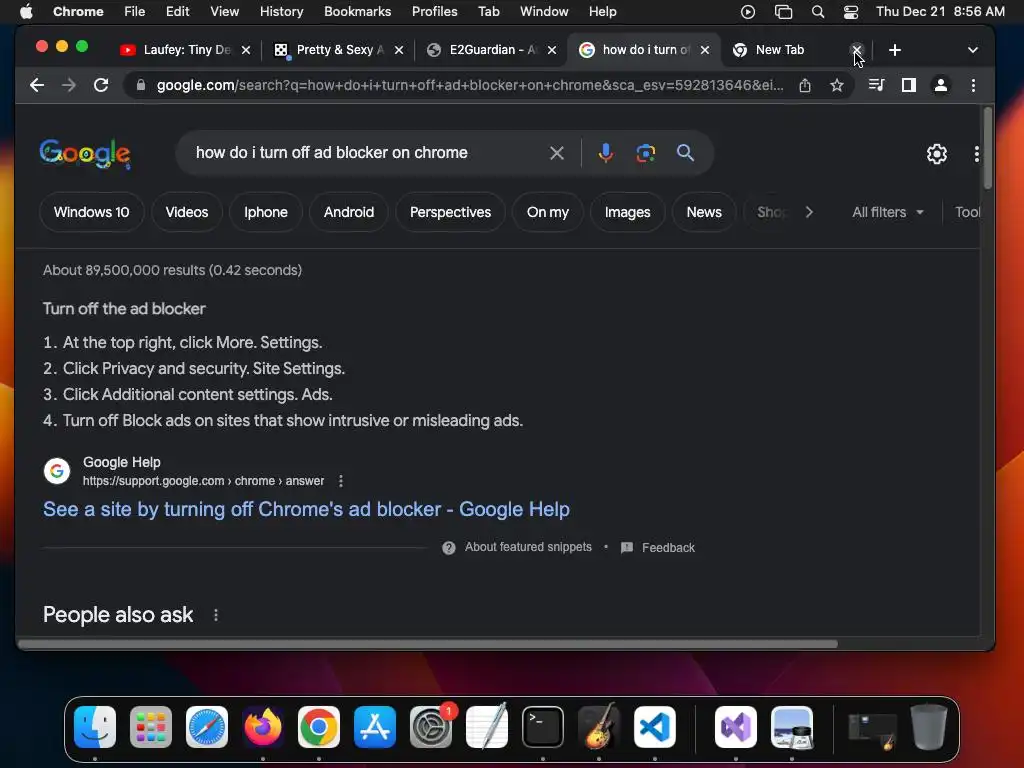1024x768 pixels.
Task: Open Terminal from the Dock
Action: tap(543, 727)
